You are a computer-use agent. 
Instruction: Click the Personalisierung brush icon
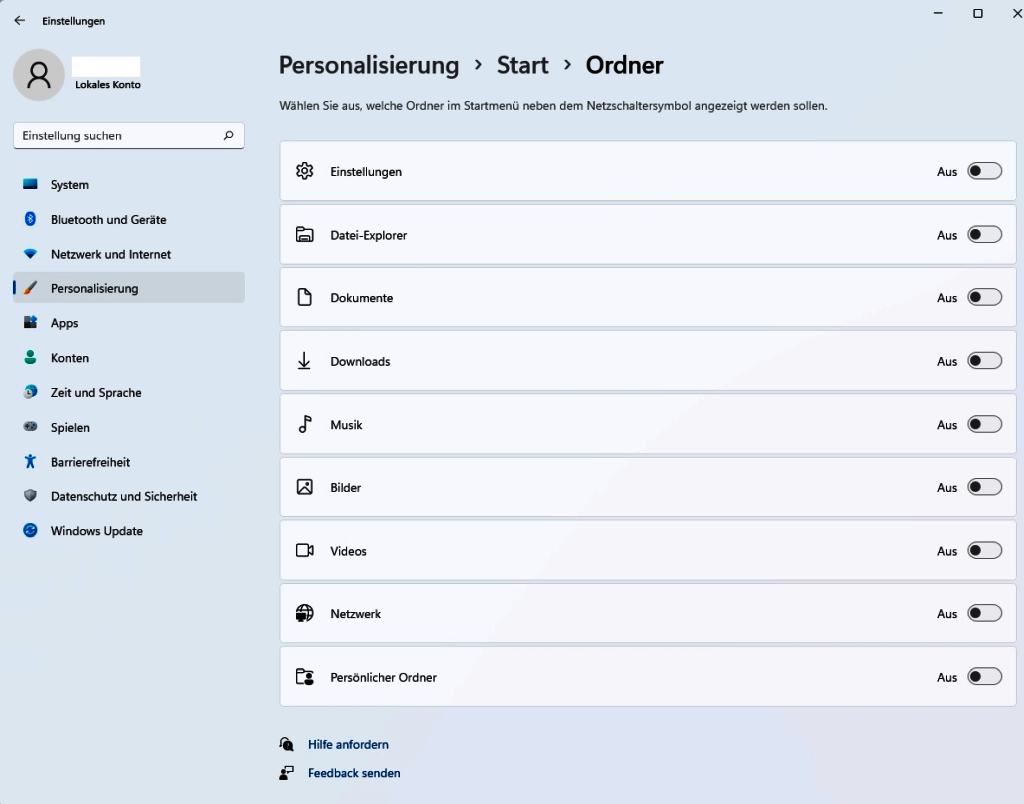coord(30,288)
